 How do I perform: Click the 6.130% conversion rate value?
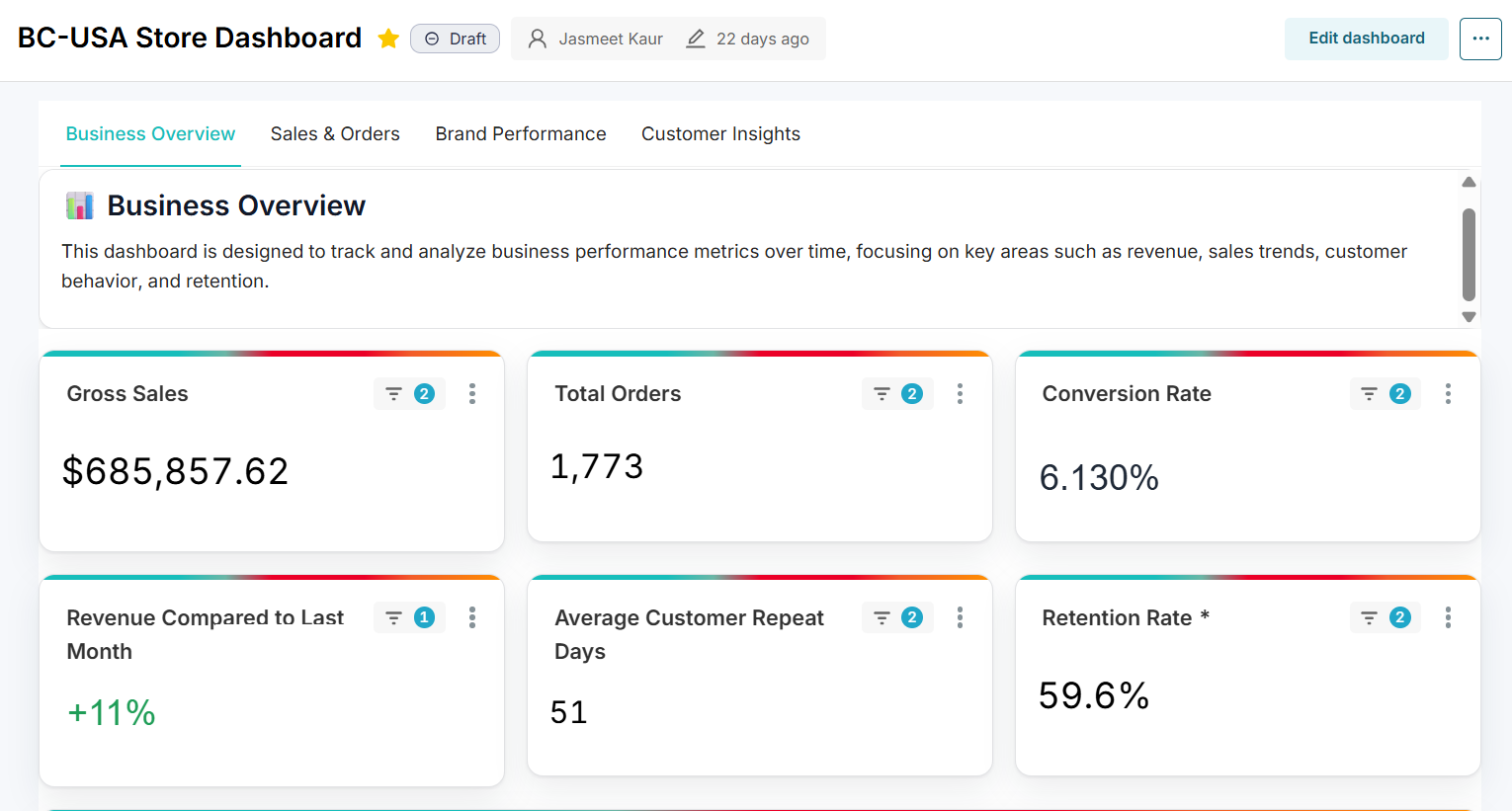pos(1099,478)
